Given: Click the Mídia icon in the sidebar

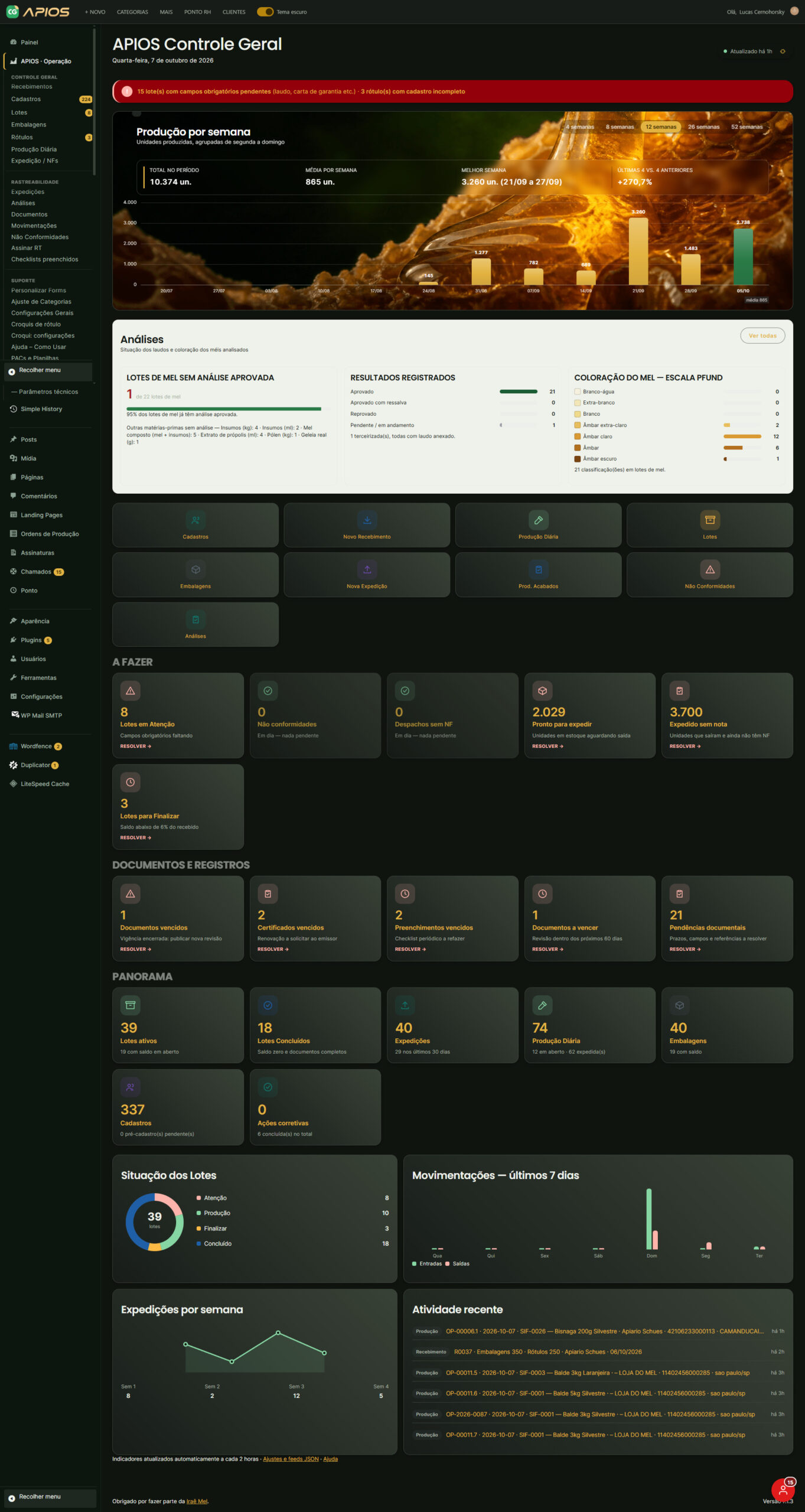Looking at the screenshot, I should coord(13,458).
